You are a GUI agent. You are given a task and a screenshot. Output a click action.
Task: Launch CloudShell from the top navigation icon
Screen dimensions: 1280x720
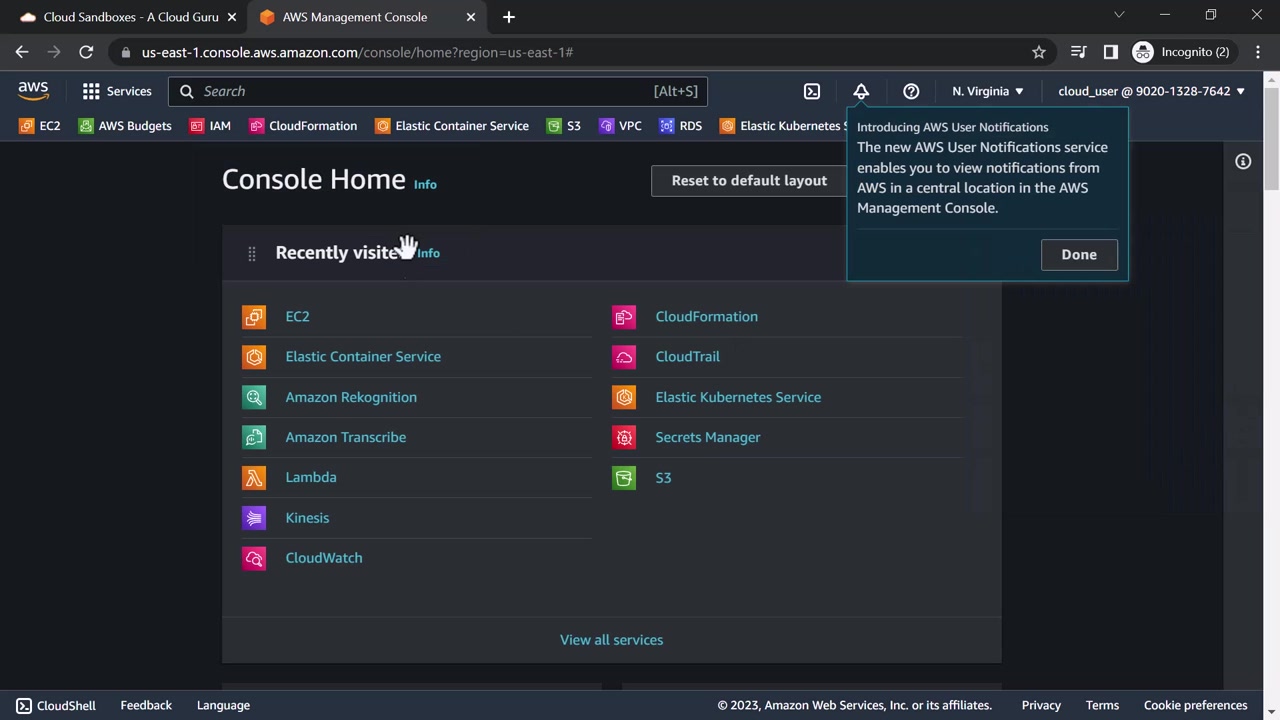point(812,91)
